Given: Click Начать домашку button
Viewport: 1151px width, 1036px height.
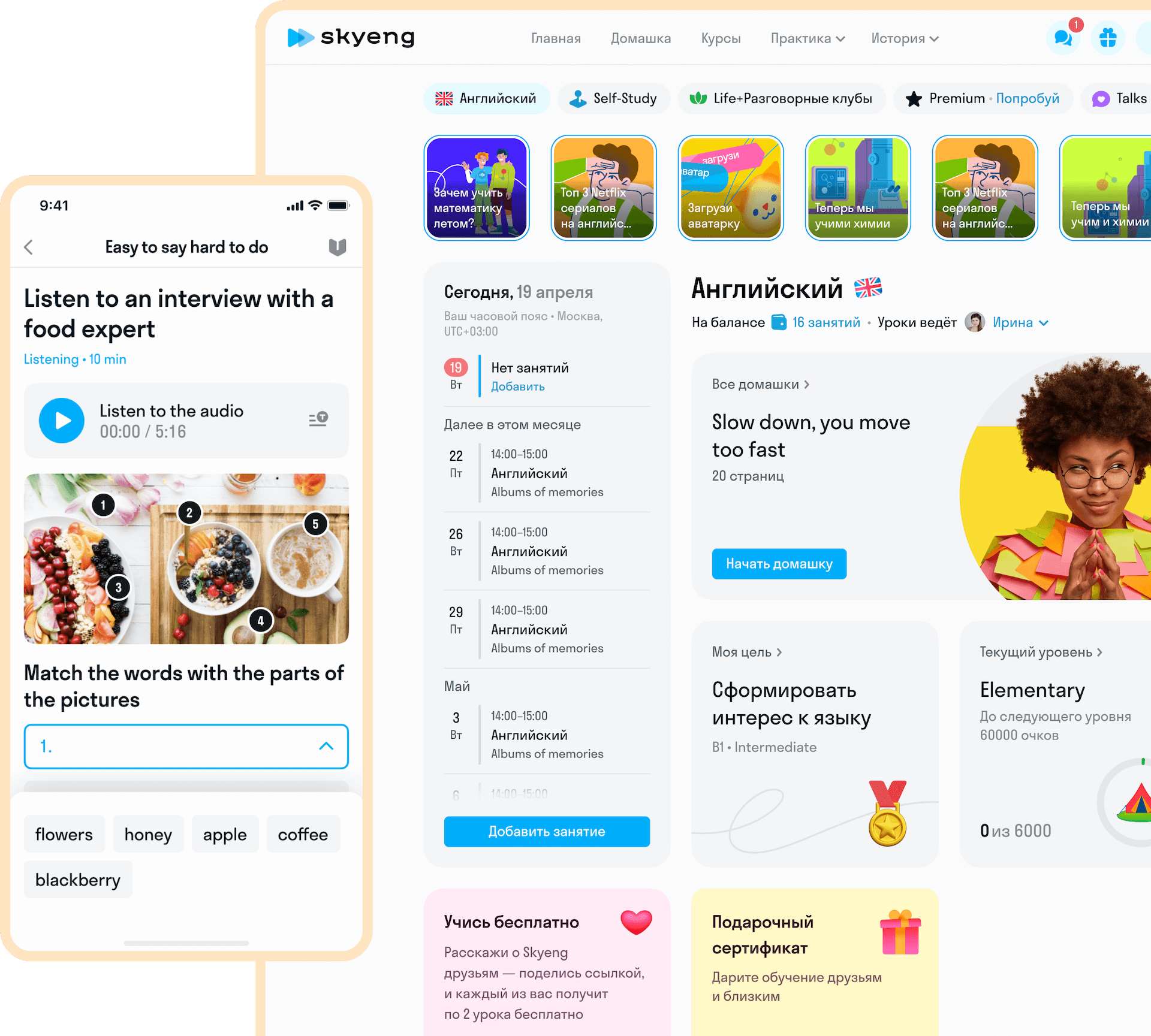Looking at the screenshot, I should [779, 562].
